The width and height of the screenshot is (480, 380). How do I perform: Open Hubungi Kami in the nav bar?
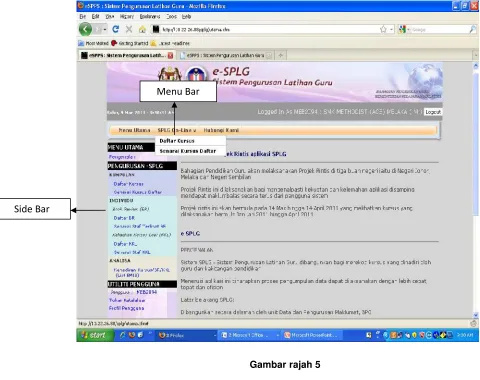point(221,130)
